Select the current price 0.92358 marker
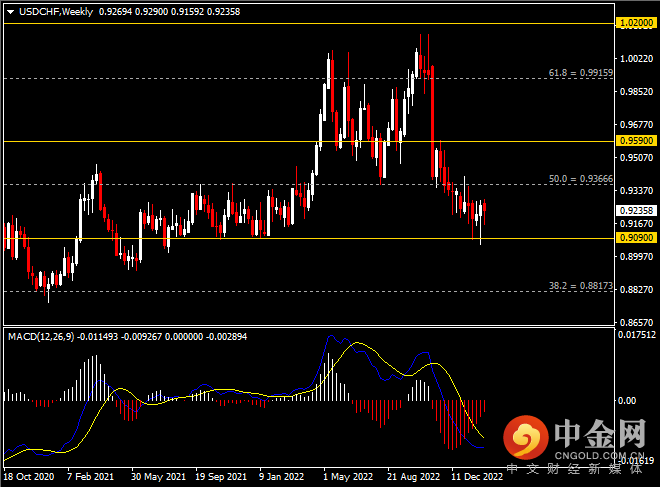The height and width of the screenshot is (487, 660). 636,211
